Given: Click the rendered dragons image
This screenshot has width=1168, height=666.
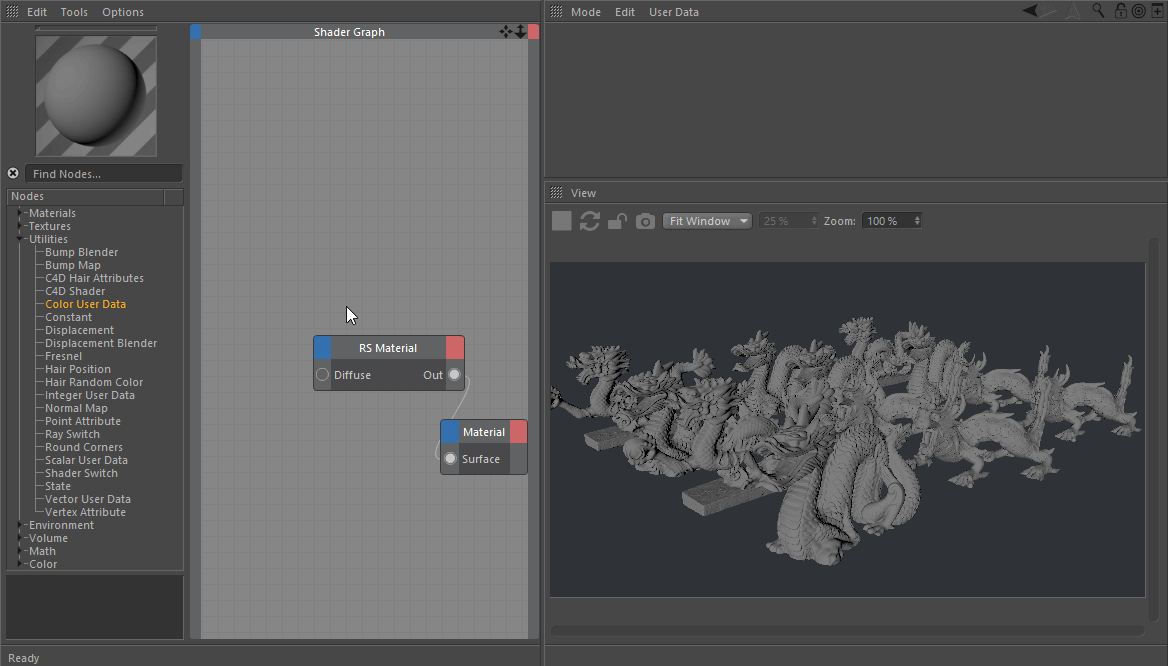Looking at the screenshot, I should click(847, 429).
